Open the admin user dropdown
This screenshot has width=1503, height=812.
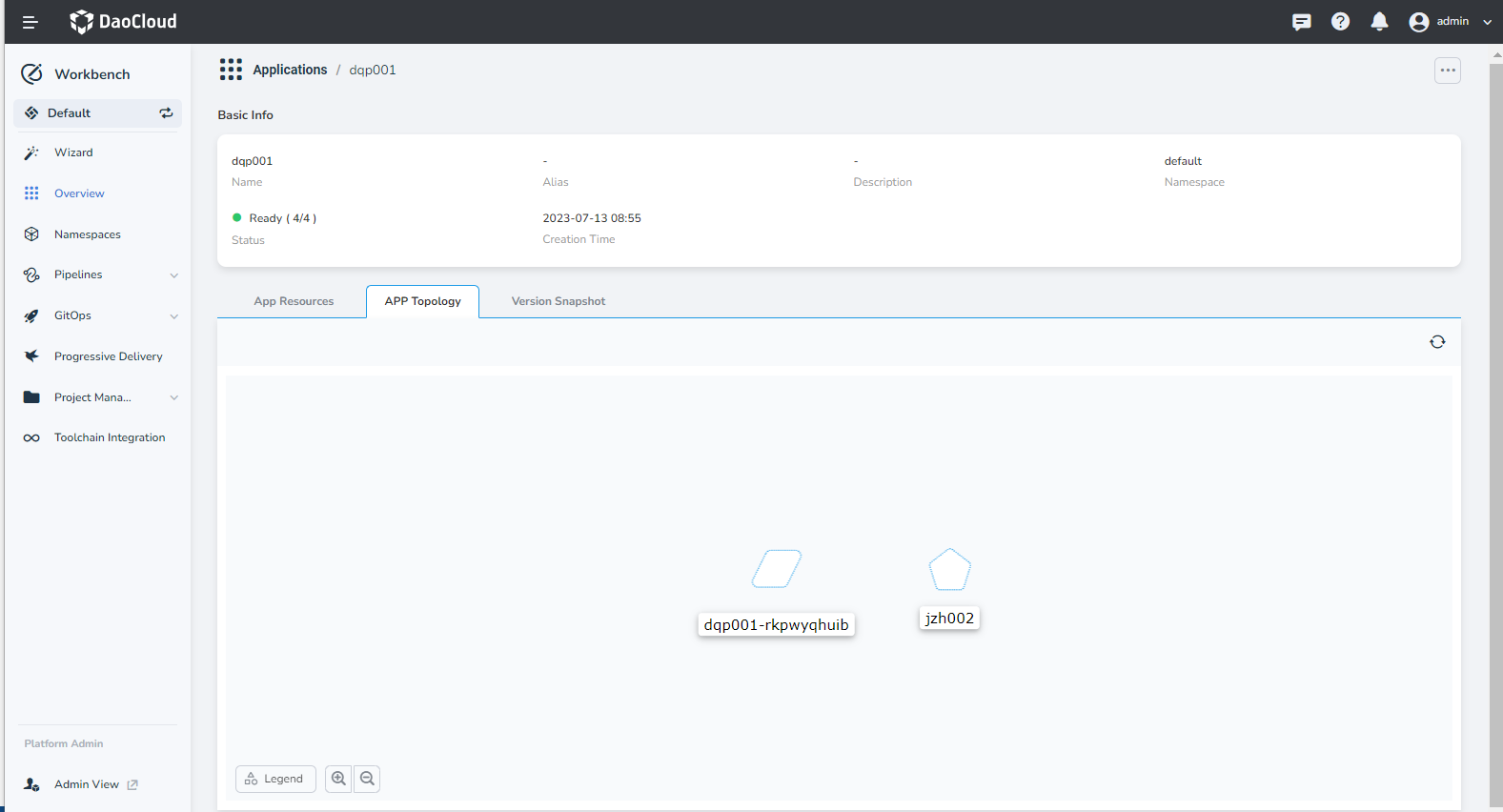(x=1450, y=22)
